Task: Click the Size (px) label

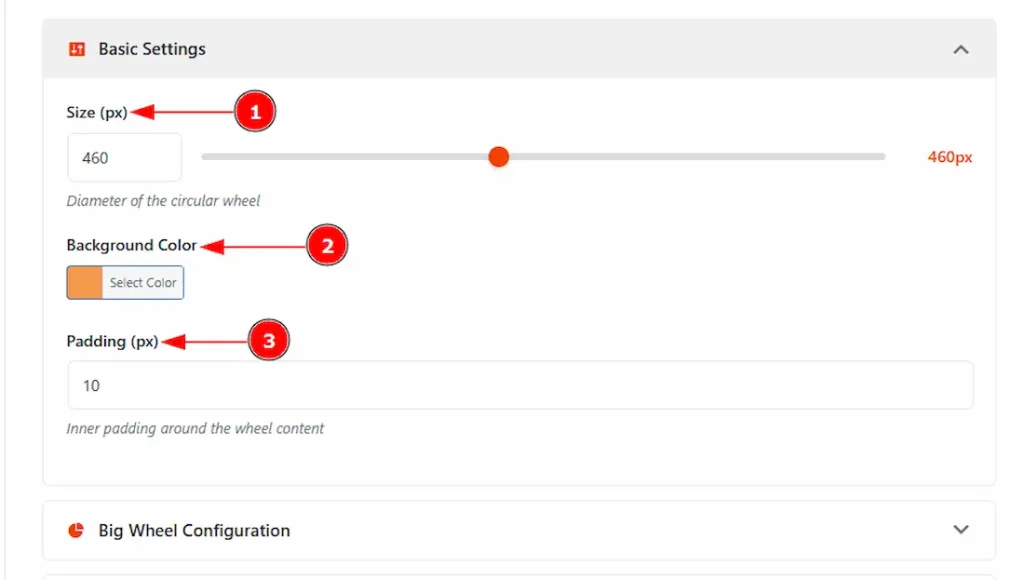Action: click(97, 113)
